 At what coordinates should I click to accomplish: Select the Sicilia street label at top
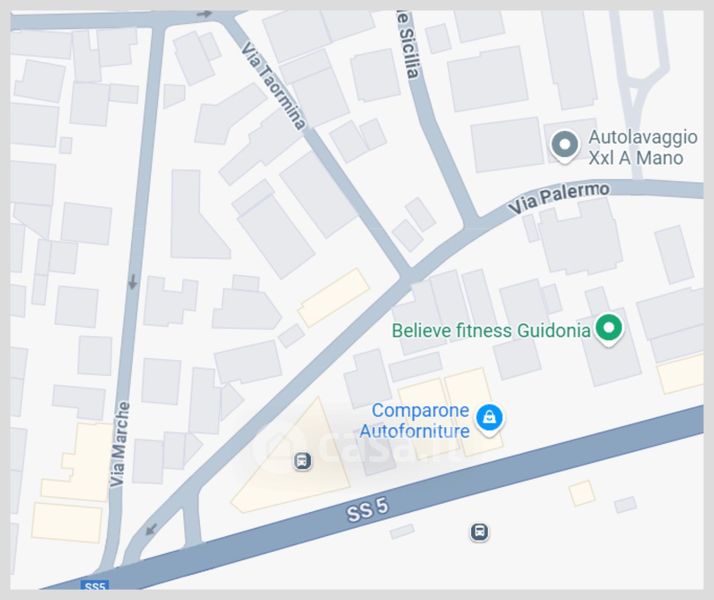point(408,45)
